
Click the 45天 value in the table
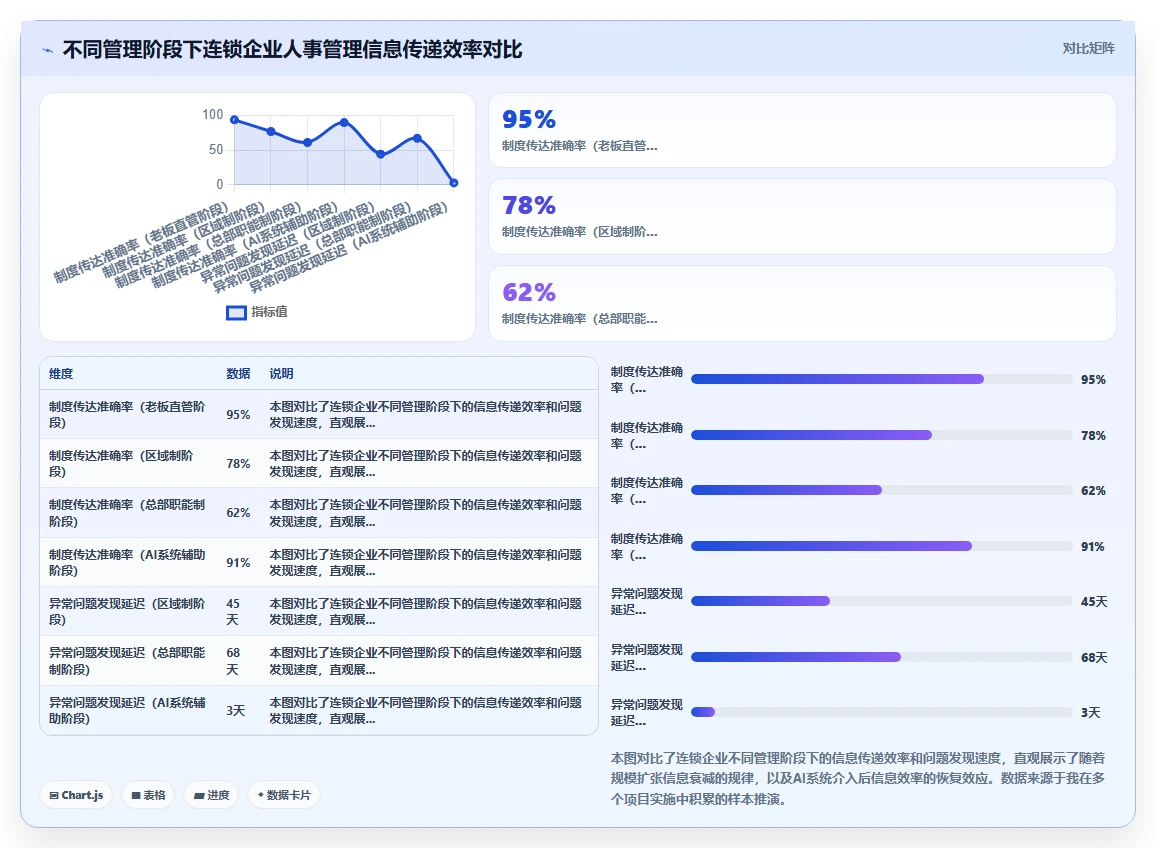[x=233, y=611]
